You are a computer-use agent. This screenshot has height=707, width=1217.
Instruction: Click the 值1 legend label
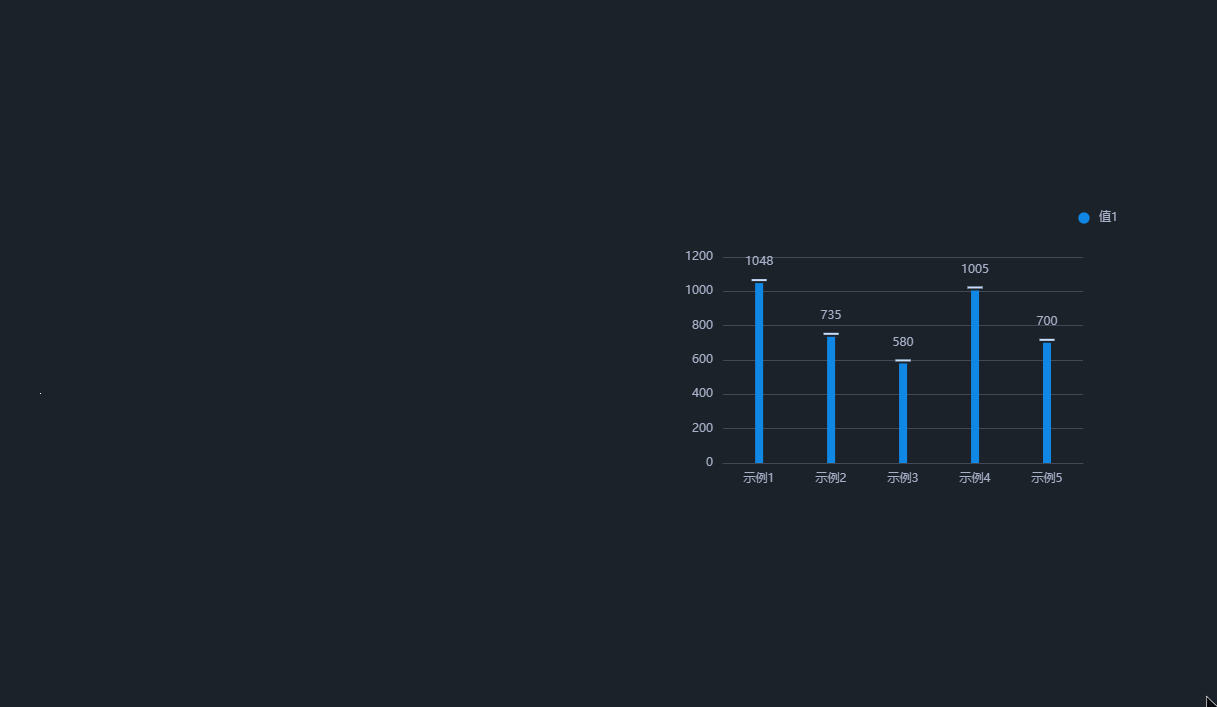(x=1107, y=217)
